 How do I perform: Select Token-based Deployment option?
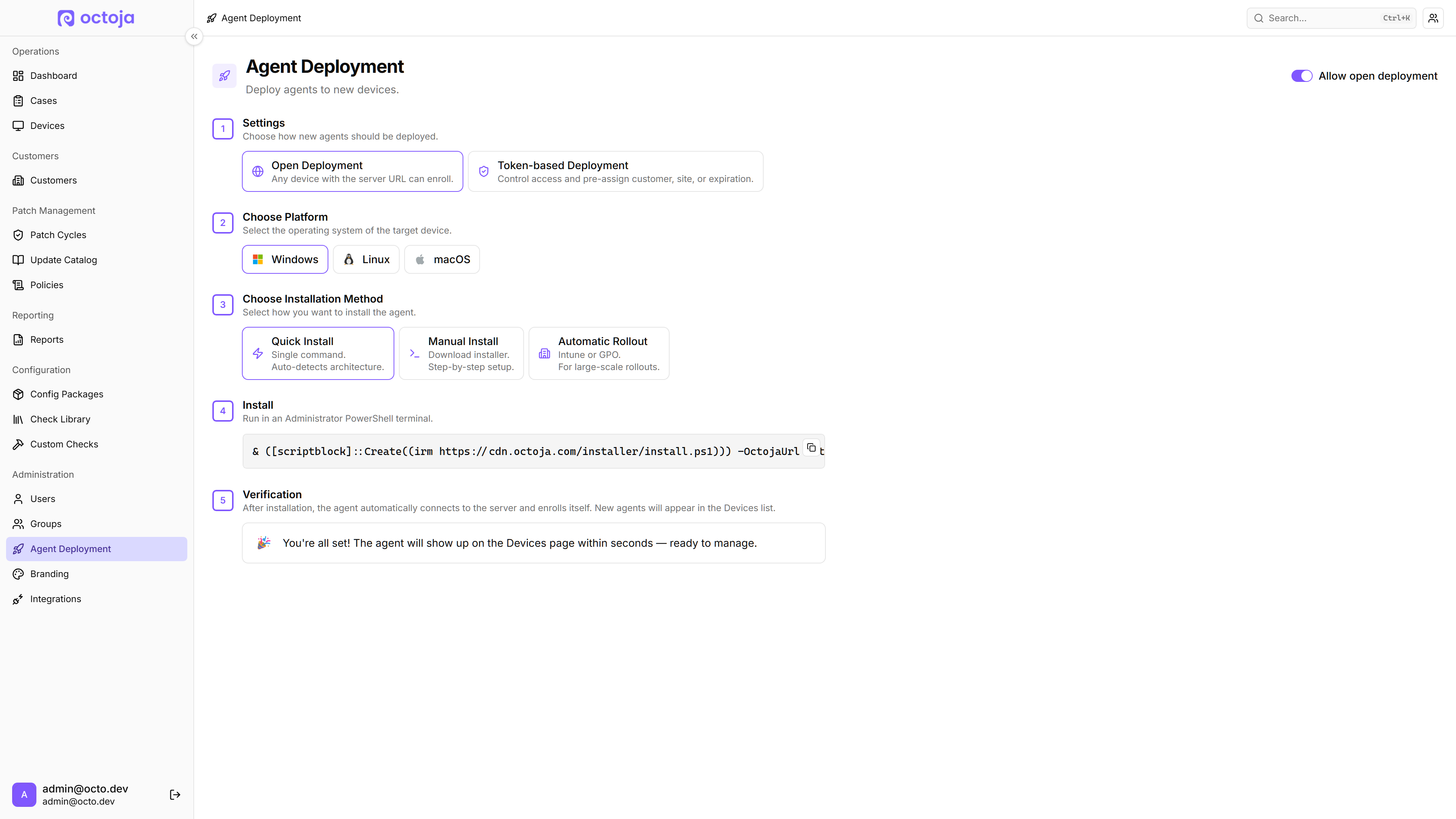(x=615, y=171)
